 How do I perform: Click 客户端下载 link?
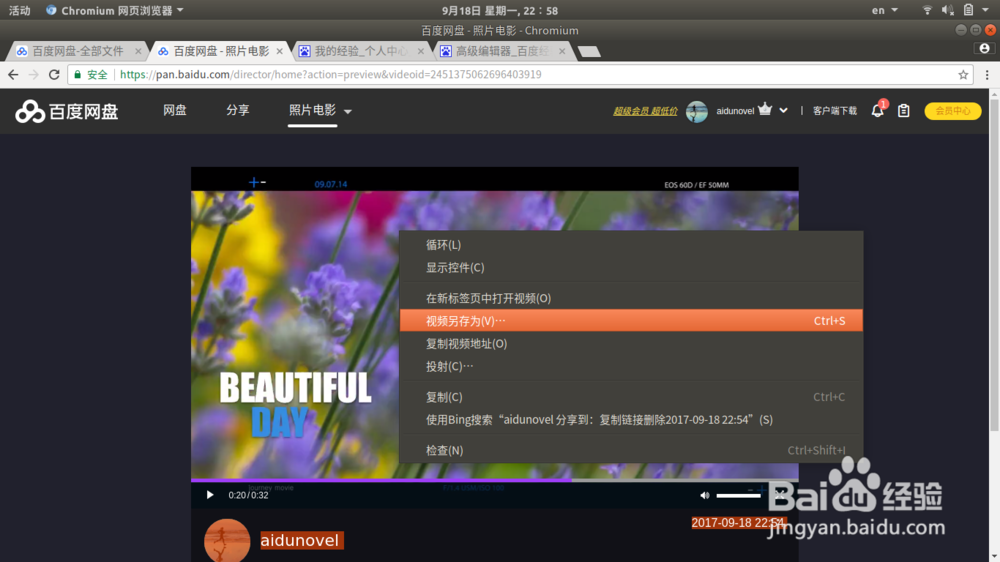[x=835, y=111]
